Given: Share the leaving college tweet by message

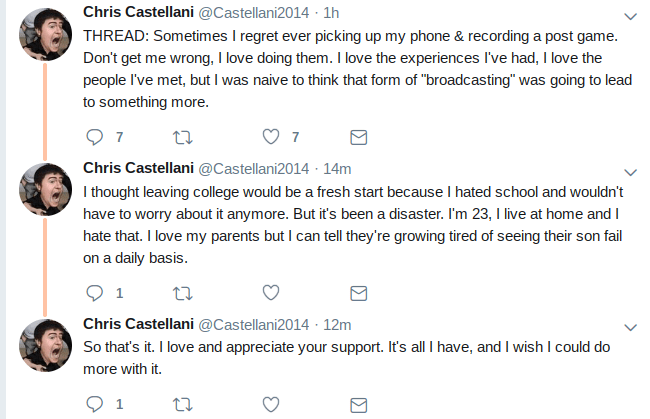Looking at the screenshot, I should click(x=358, y=293).
